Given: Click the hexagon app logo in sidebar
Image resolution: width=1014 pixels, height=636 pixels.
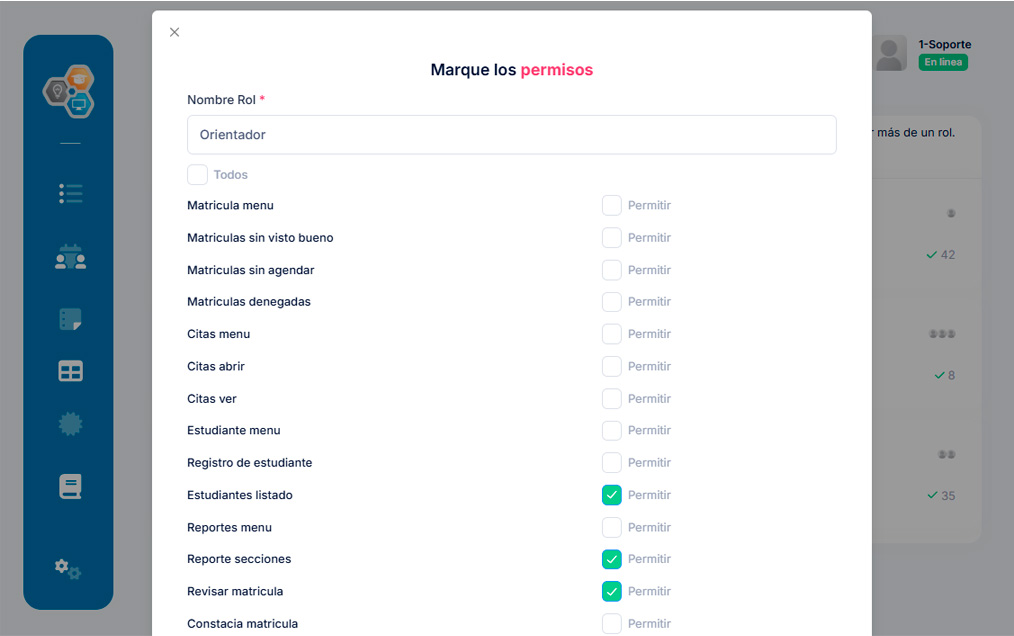Looking at the screenshot, I should tap(69, 91).
